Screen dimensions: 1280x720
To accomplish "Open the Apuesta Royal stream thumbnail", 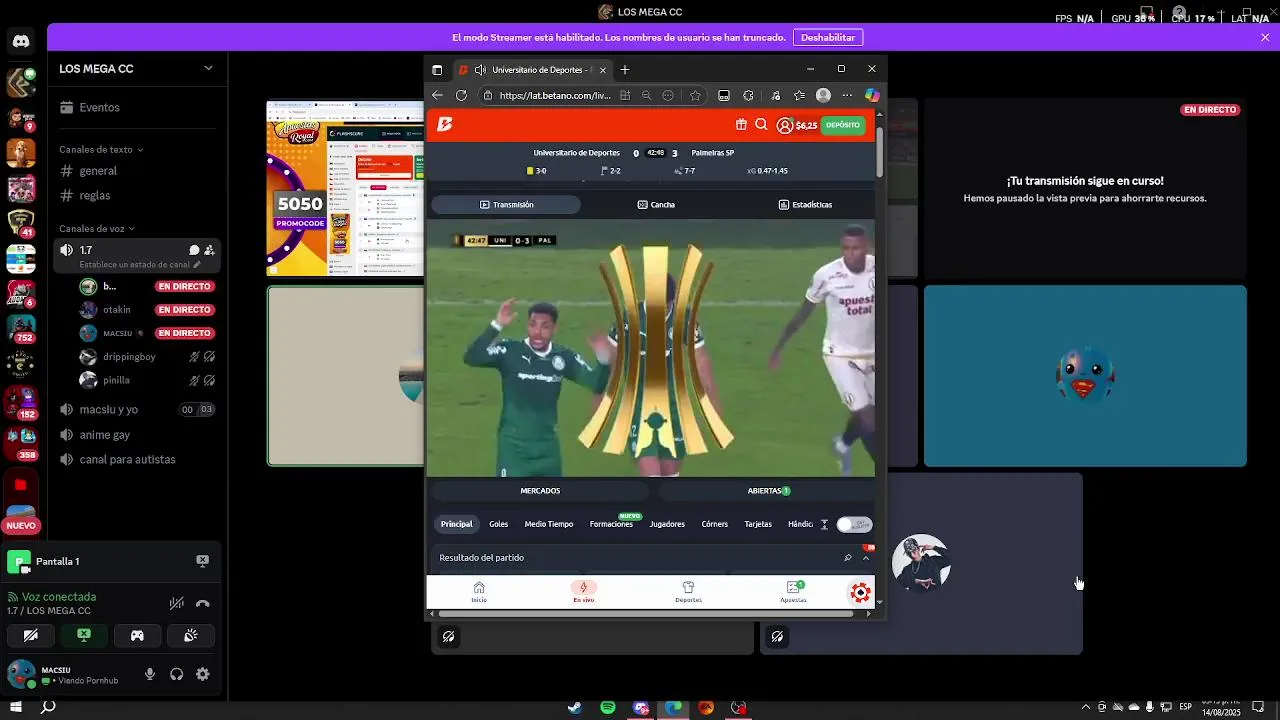I will tap(345, 187).
